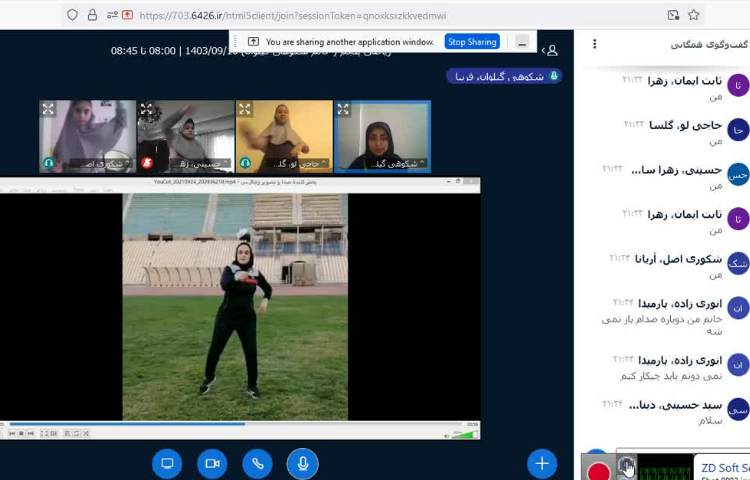
Task: Click the message 'خانم من دوباره صدام باز نمی شه'
Action: [x=662, y=325]
